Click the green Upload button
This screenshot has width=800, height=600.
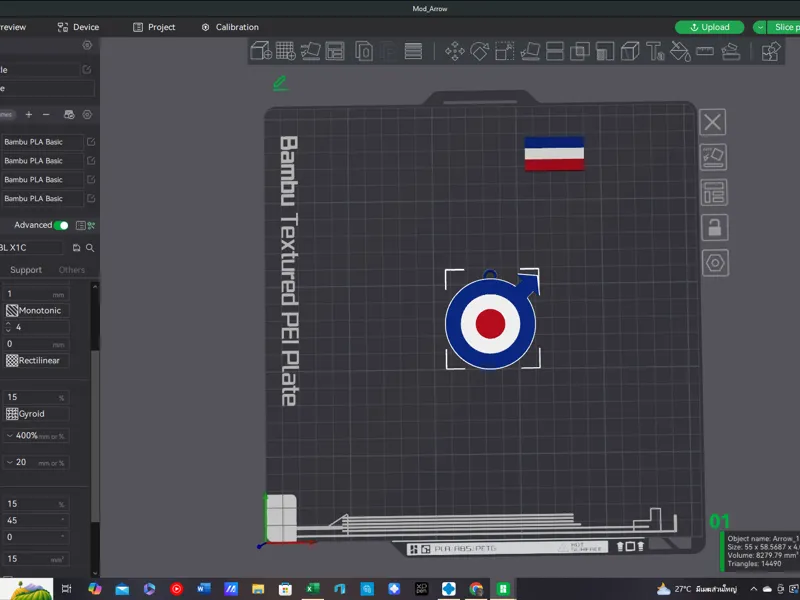coord(709,27)
